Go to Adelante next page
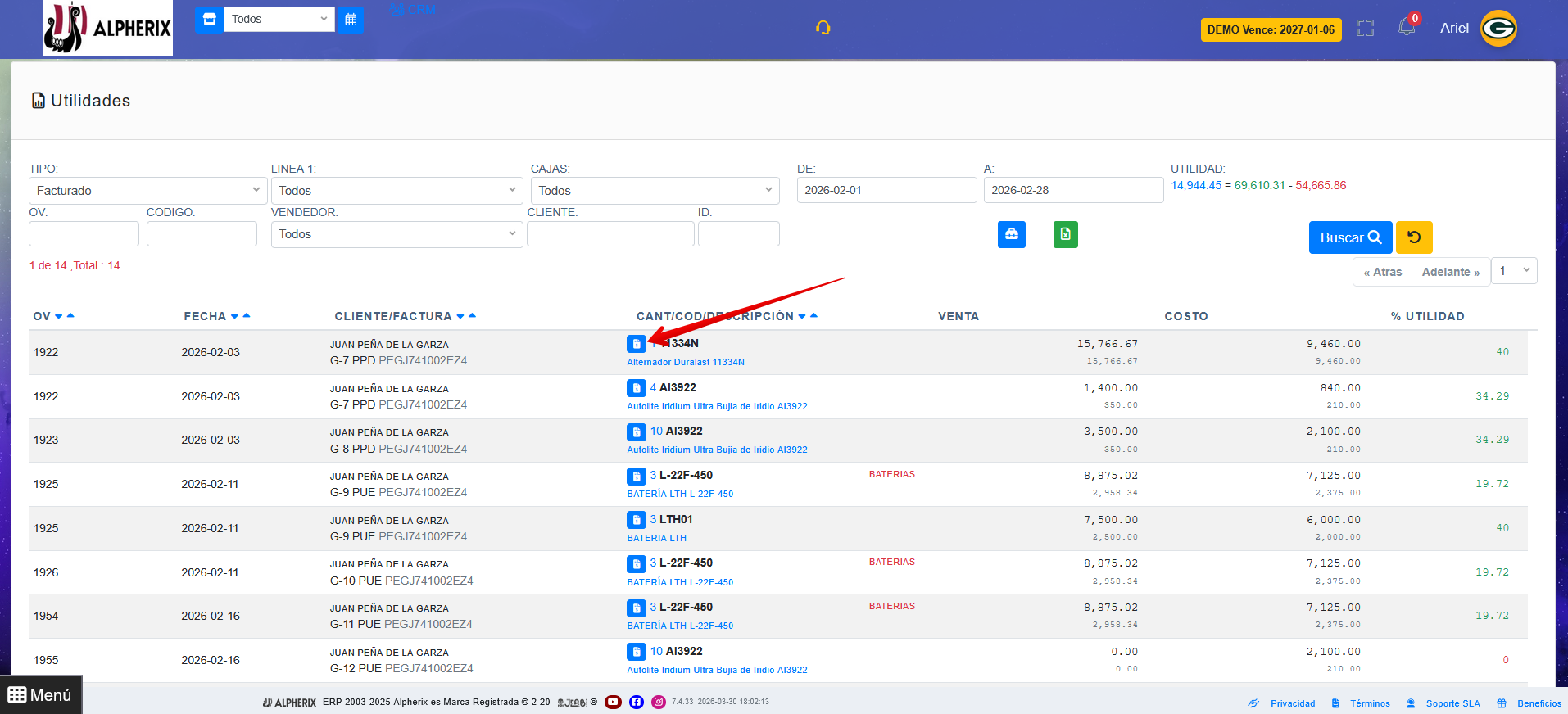 pos(1450,272)
